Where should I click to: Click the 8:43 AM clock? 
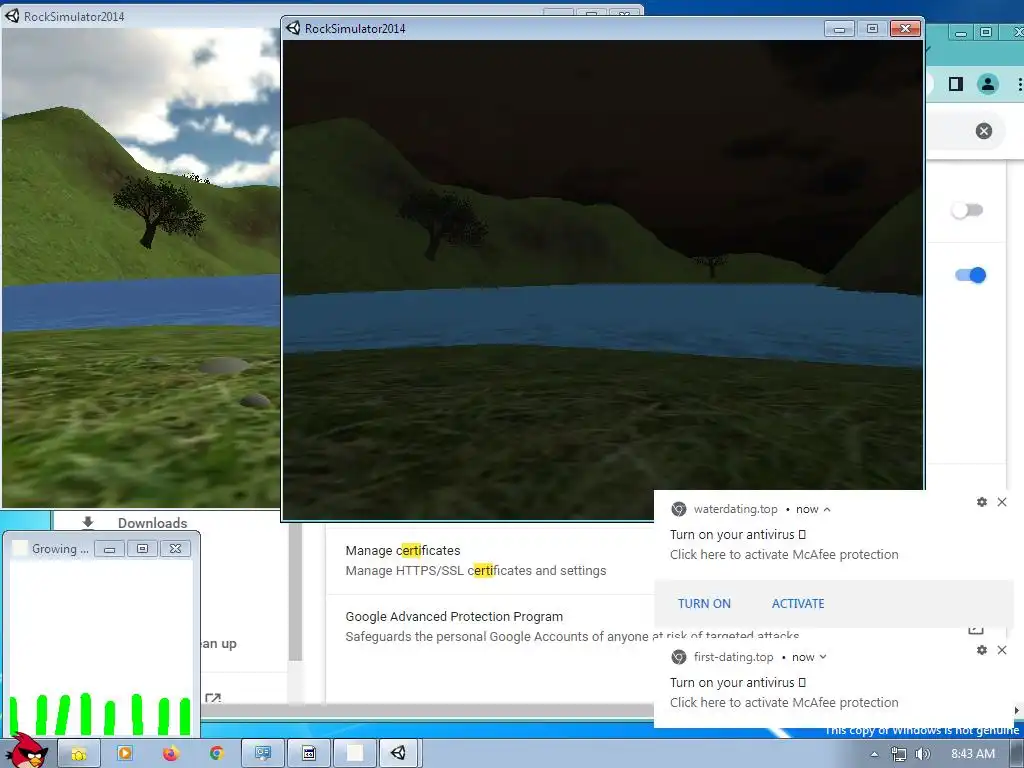coord(973,754)
